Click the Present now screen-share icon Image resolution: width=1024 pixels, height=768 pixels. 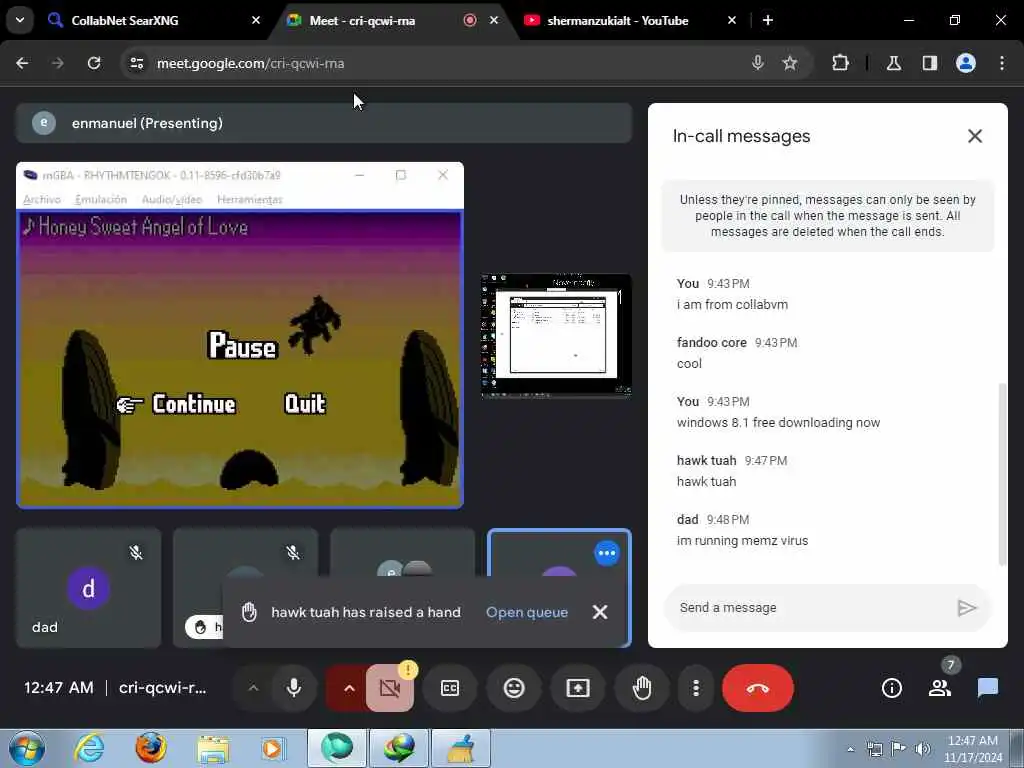(x=578, y=688)
